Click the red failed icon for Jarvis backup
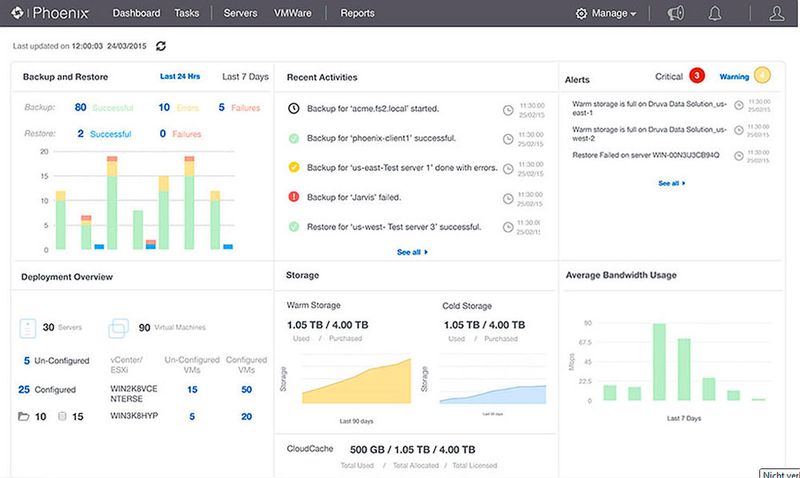The image size is (800, 478). (293, 197)
